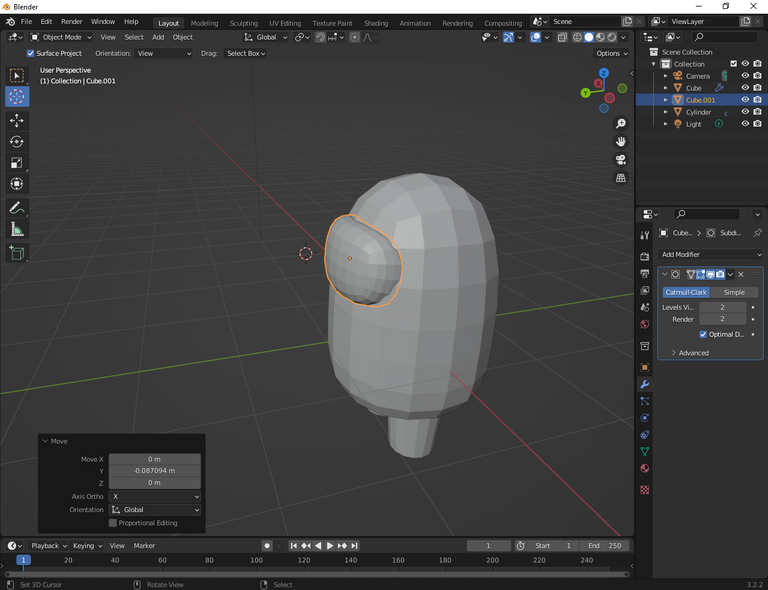The image size is (768, 590).
Task: Select solid viewport shading mode
Action: (x=589, y=37)
